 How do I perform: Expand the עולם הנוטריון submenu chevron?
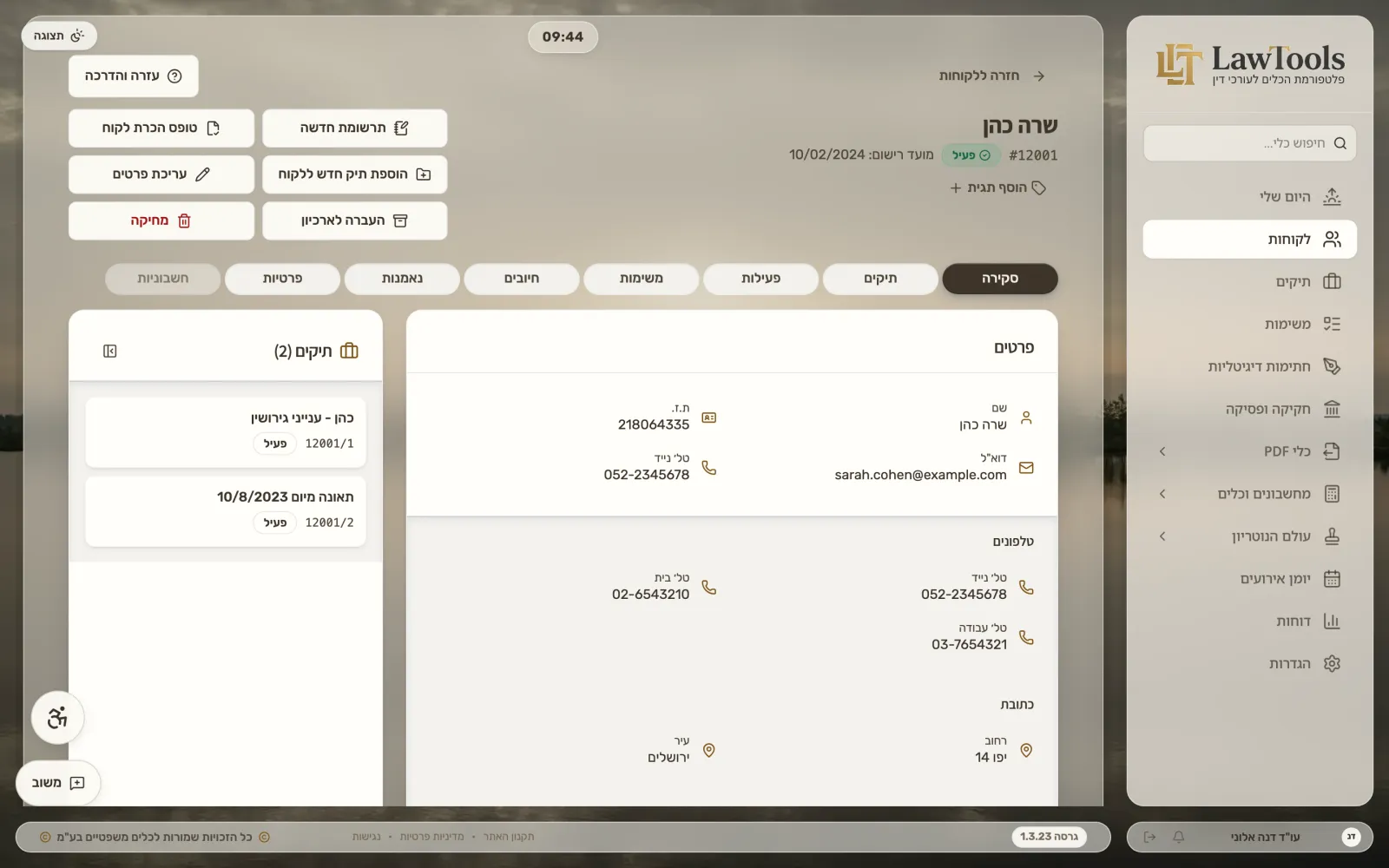click(x=1162, y=536)
